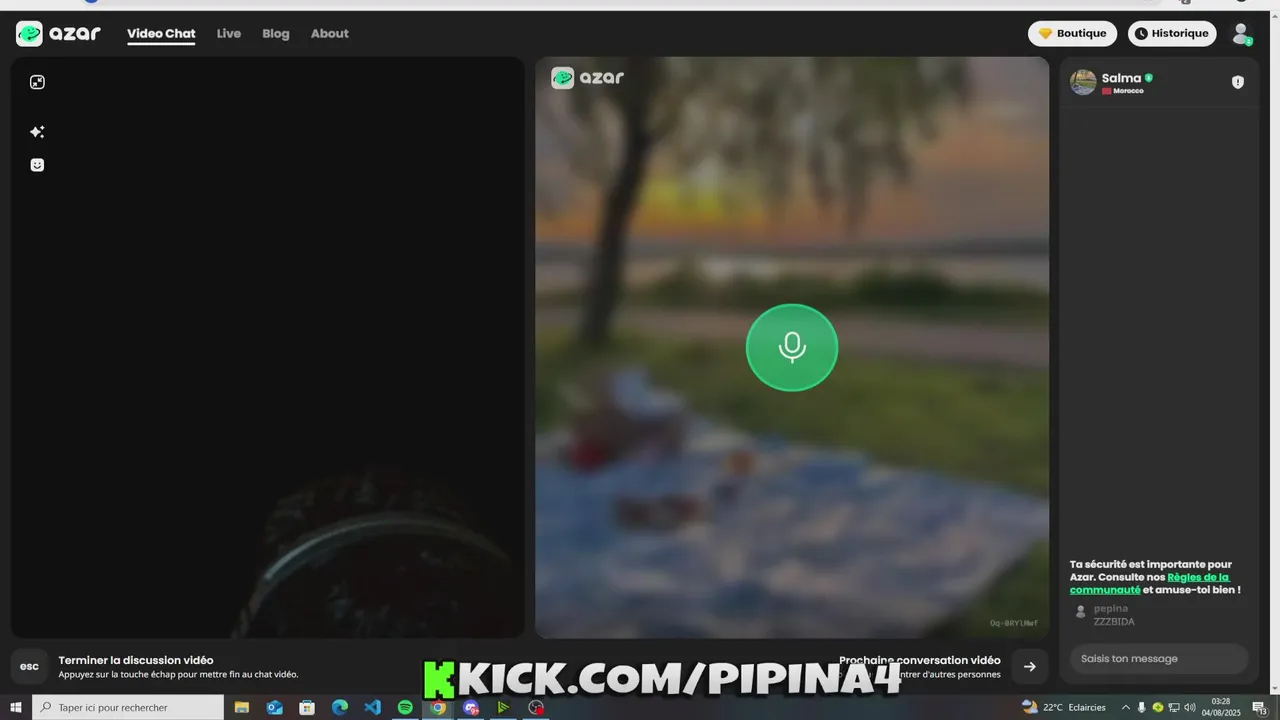Focus the Saisis ton message field
Screen dimensions: 1280x720
(x=1159, y=658)
